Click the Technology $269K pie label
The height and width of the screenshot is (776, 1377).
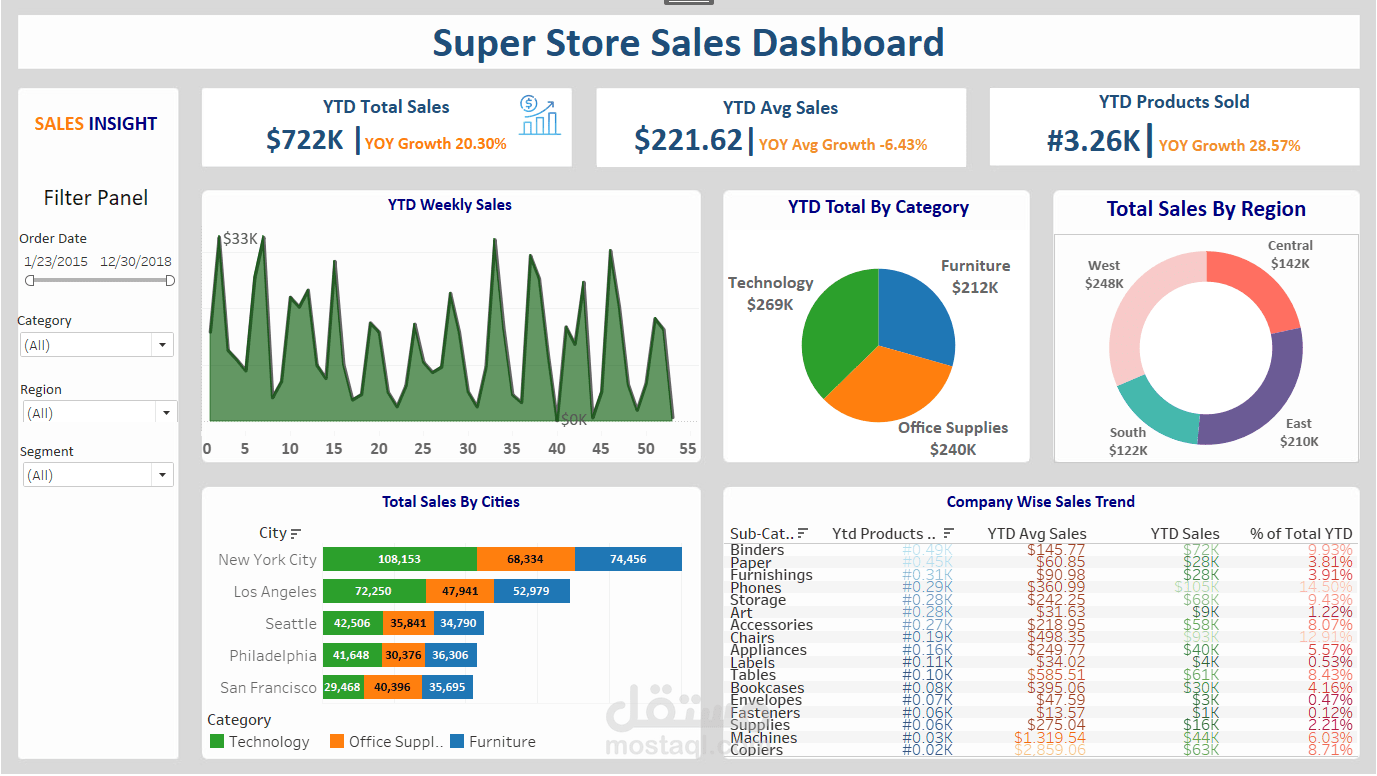point(770,293)
